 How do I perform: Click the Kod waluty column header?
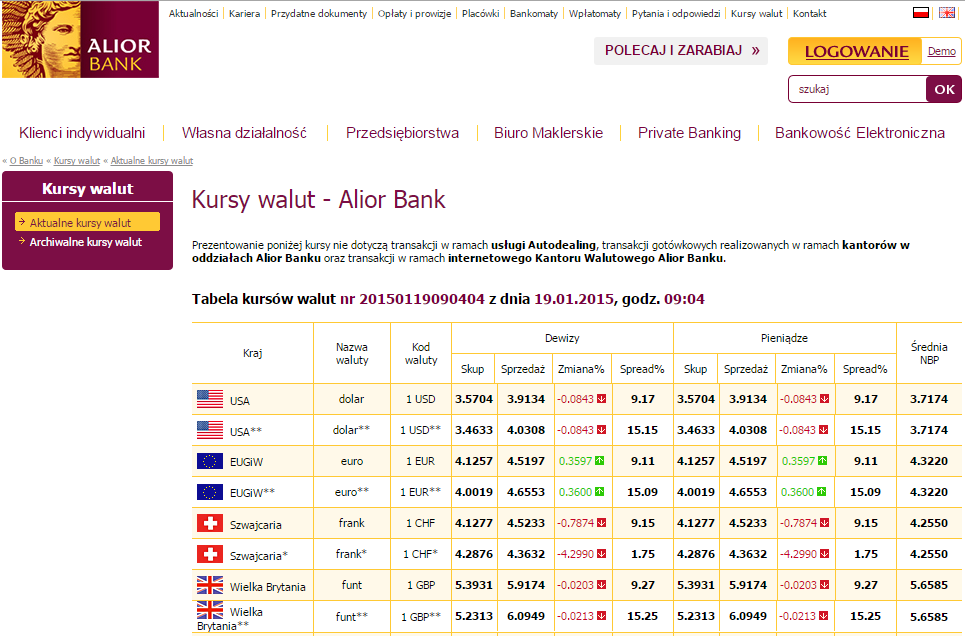[x=421, y=353]
